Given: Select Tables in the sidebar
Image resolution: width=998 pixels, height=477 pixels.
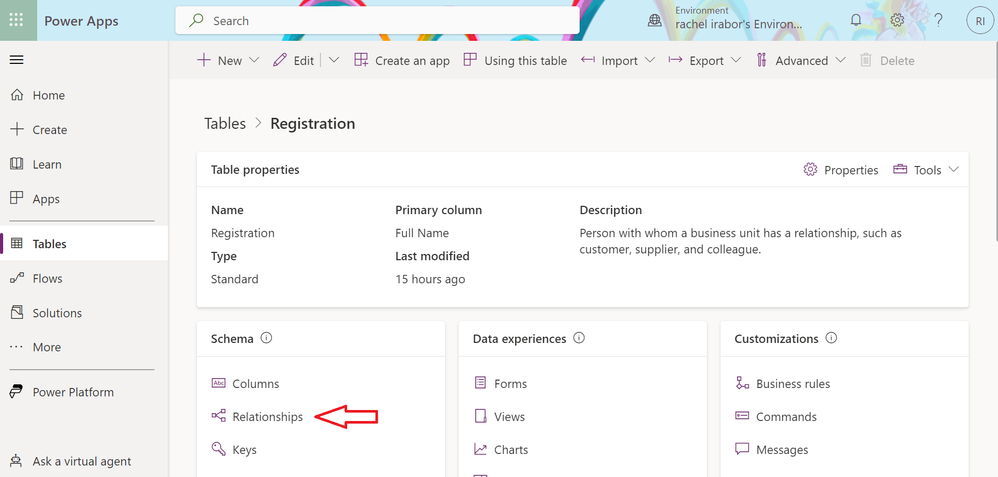Looking at the screenshot, I should tap(84, 243).
